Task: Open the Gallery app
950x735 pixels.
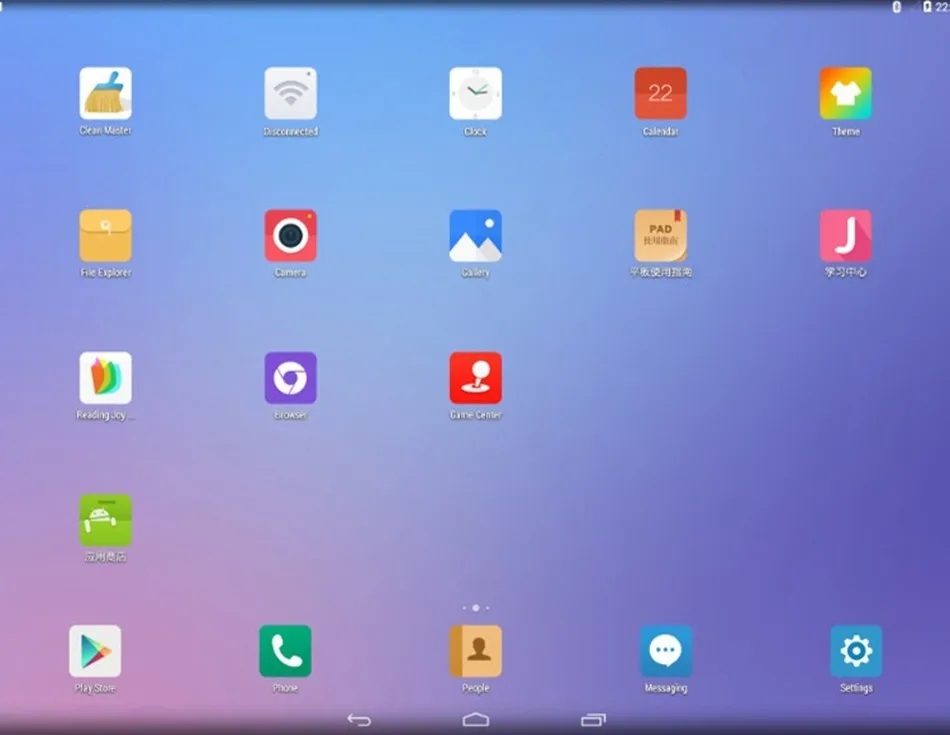Action: point(476,236)
